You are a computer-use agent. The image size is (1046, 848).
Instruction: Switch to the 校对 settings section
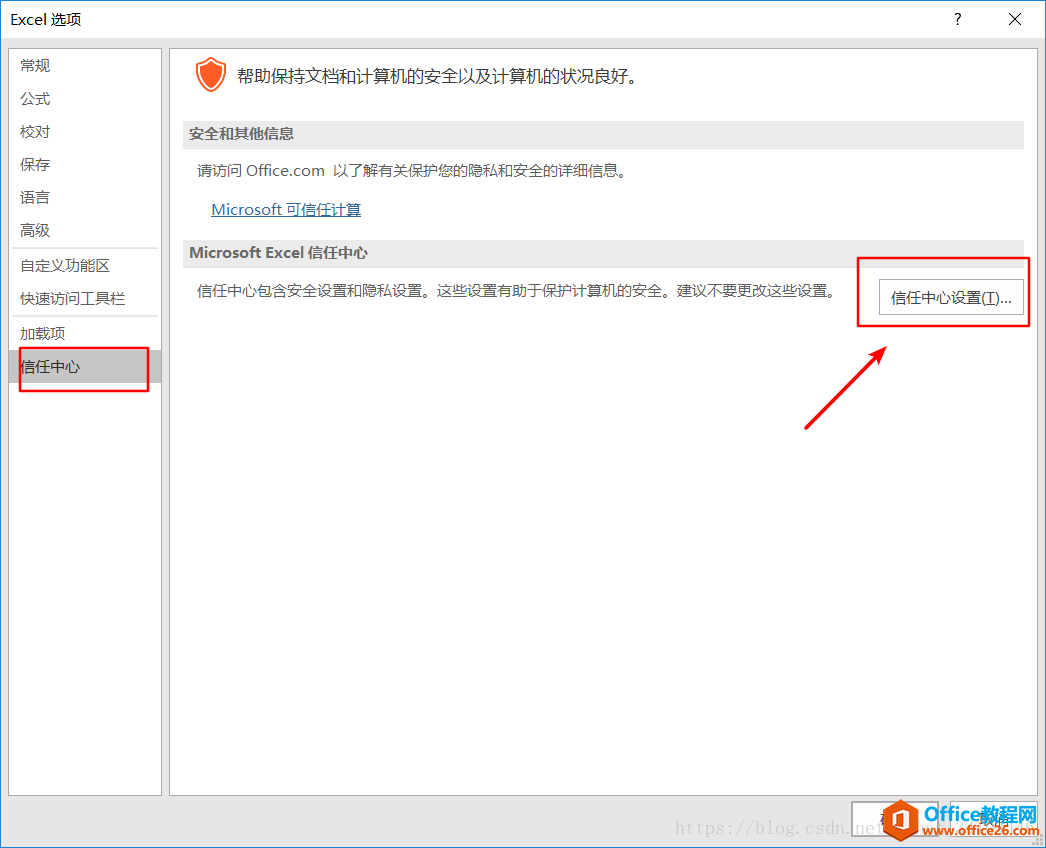point(34,131)
